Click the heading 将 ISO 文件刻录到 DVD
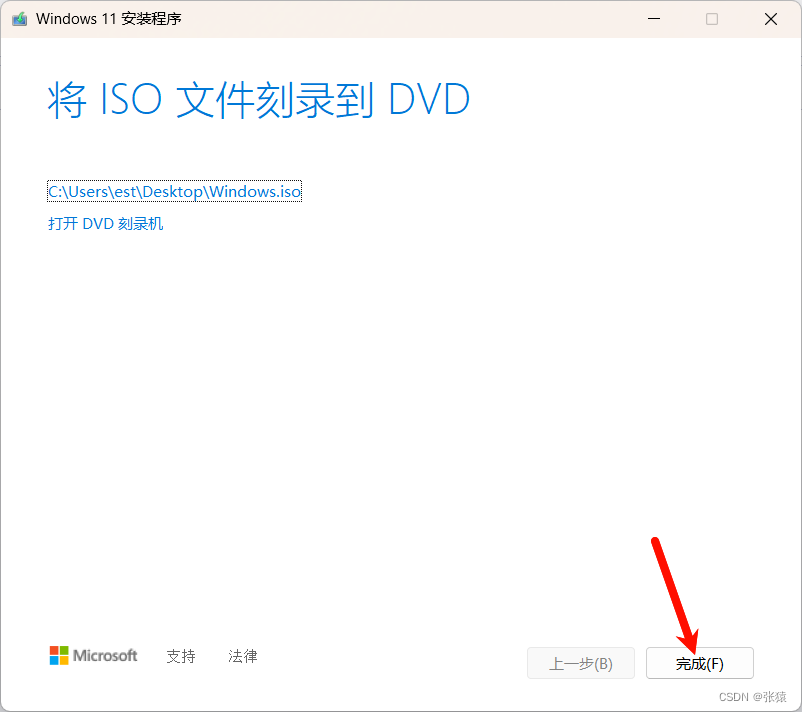802x712 pixels. click(259, 100)
